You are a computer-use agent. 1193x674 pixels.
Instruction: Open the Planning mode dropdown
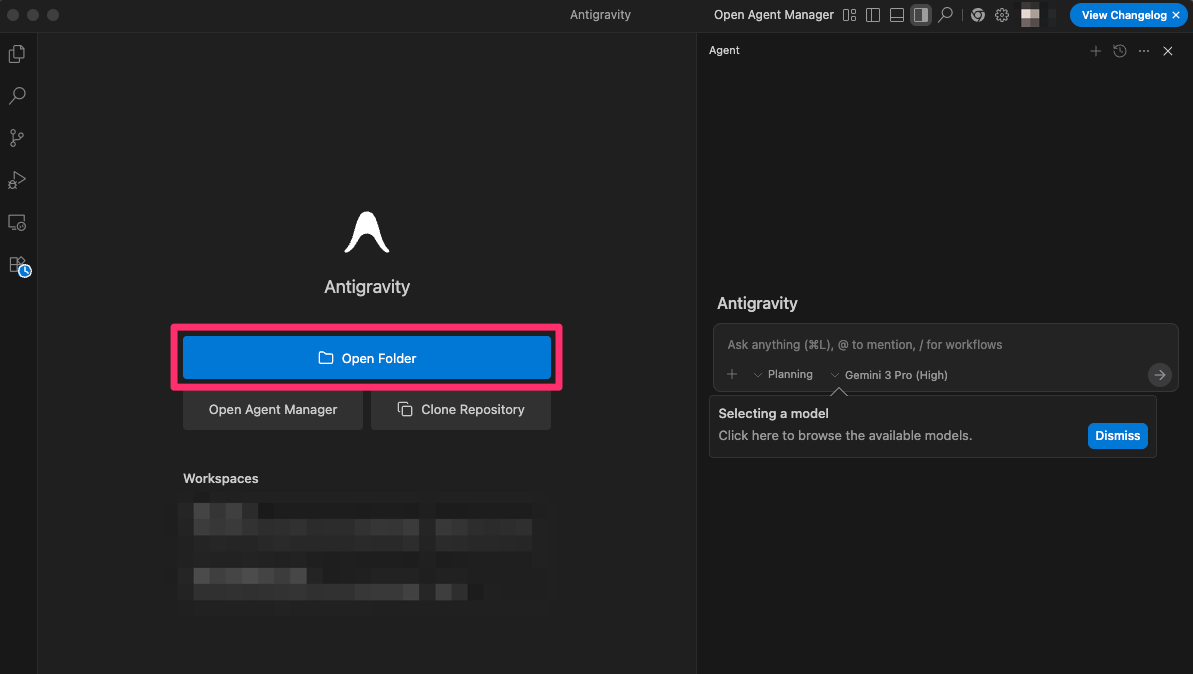(x=783, y=374)
